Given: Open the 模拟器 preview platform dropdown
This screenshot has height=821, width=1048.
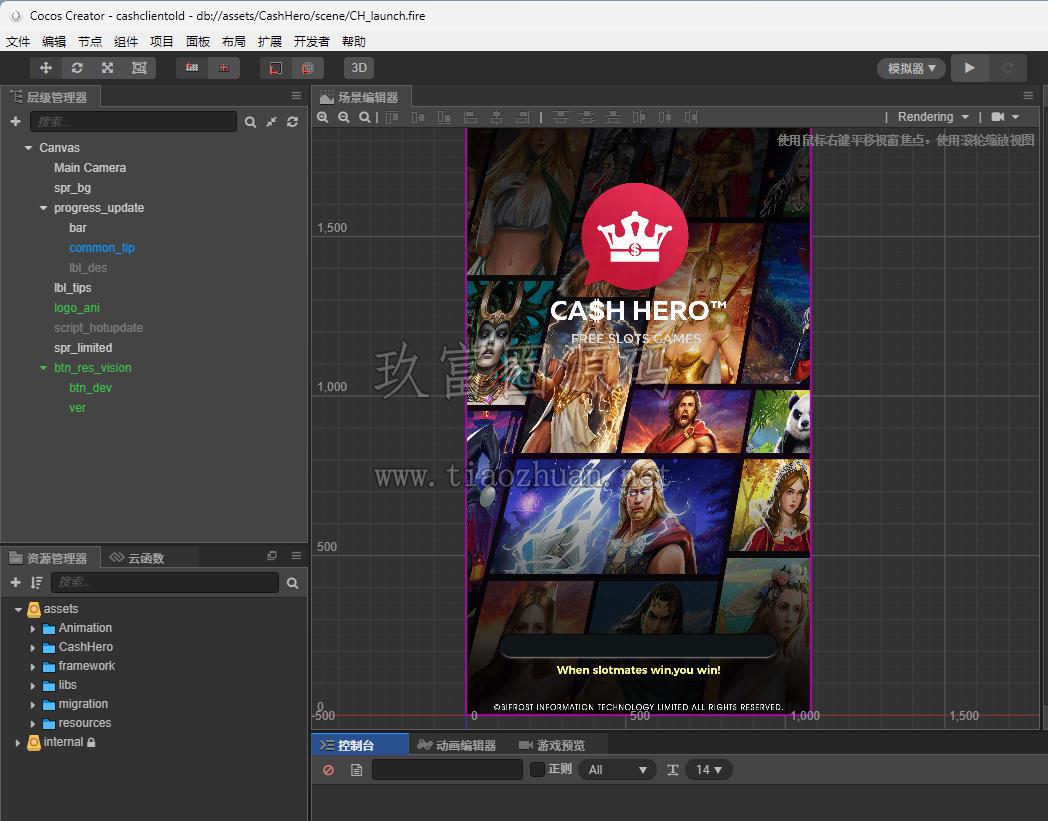Looking at the screenshot, I should tap(911, 68).
